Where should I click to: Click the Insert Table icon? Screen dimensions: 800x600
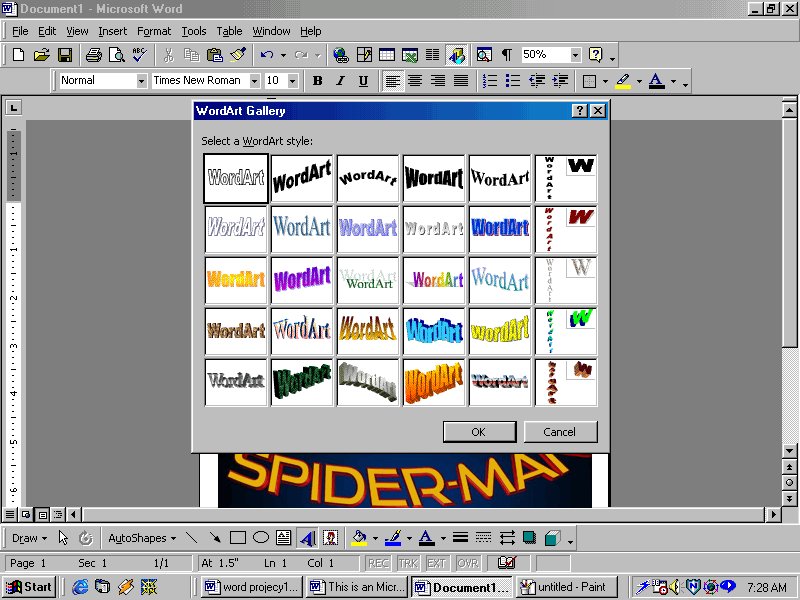[387, 55]
